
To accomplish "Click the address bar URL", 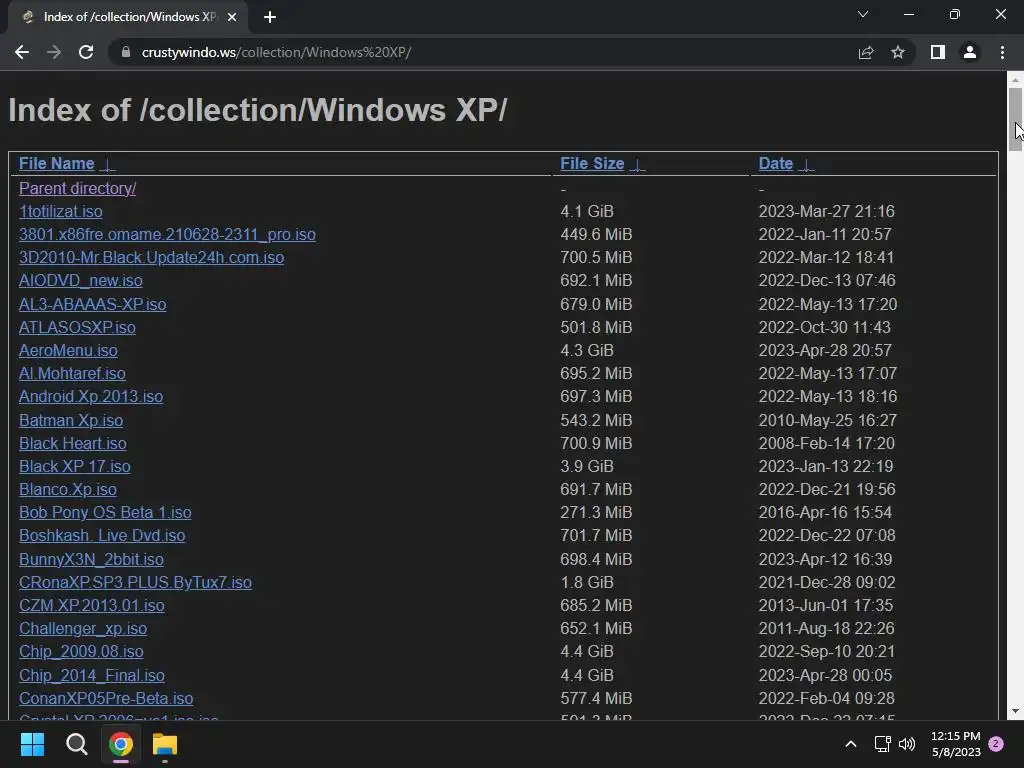I will [276, 52].
